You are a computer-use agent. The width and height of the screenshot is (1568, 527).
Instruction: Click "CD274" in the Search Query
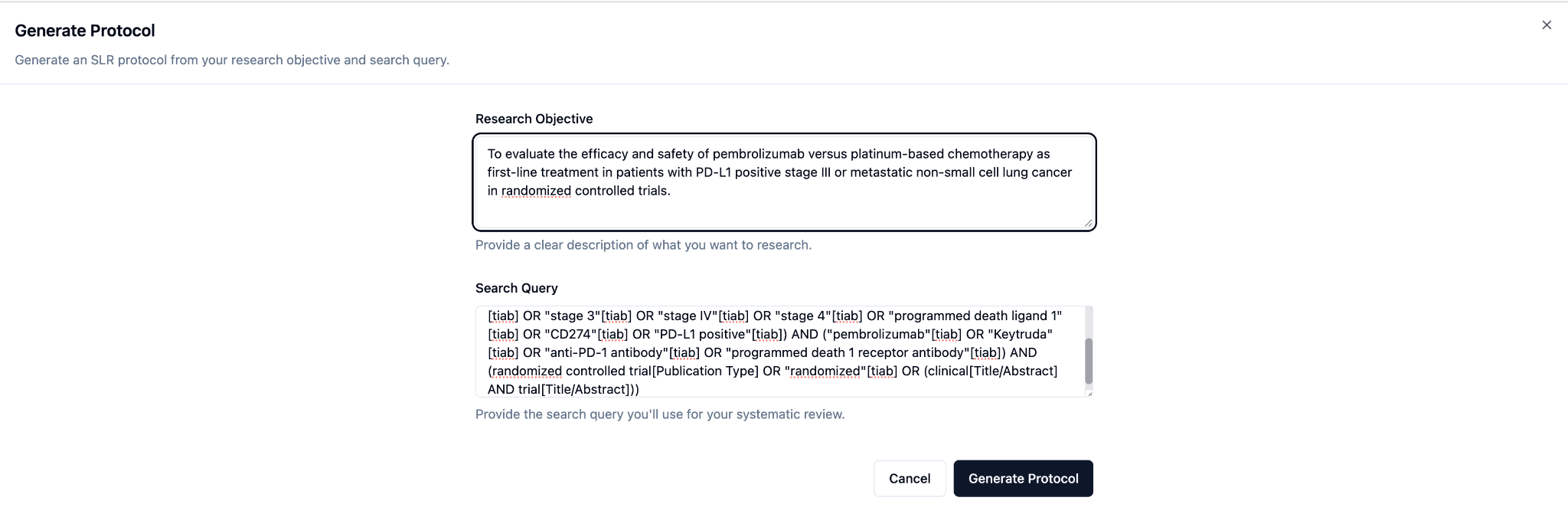point(570,335)
